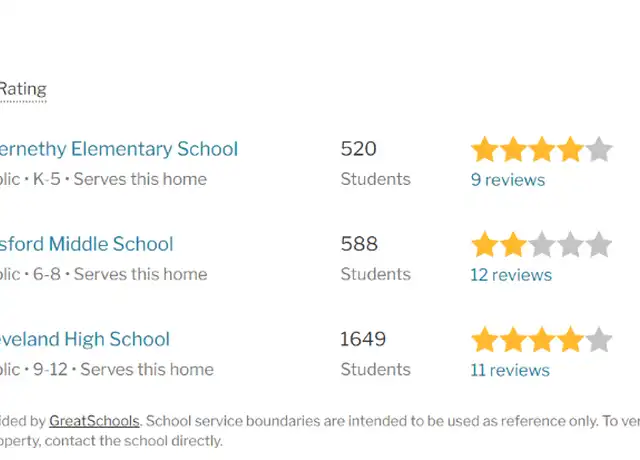The width and height of the screenshot is (640, 460).
Task: View the 9 reviews link
Action: [x=508, y=180]
